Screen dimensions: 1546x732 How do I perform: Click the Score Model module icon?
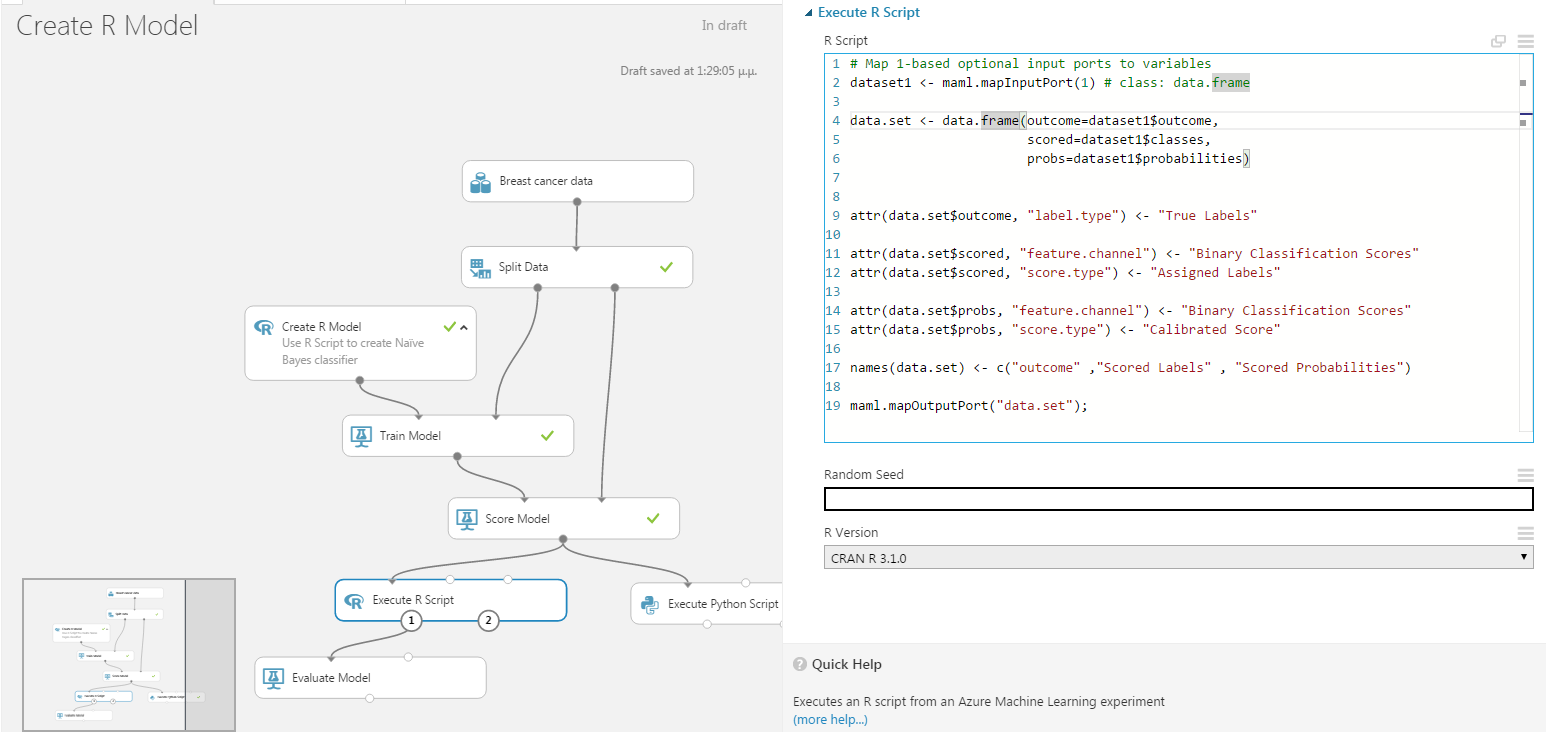click(x=466, y=519)
